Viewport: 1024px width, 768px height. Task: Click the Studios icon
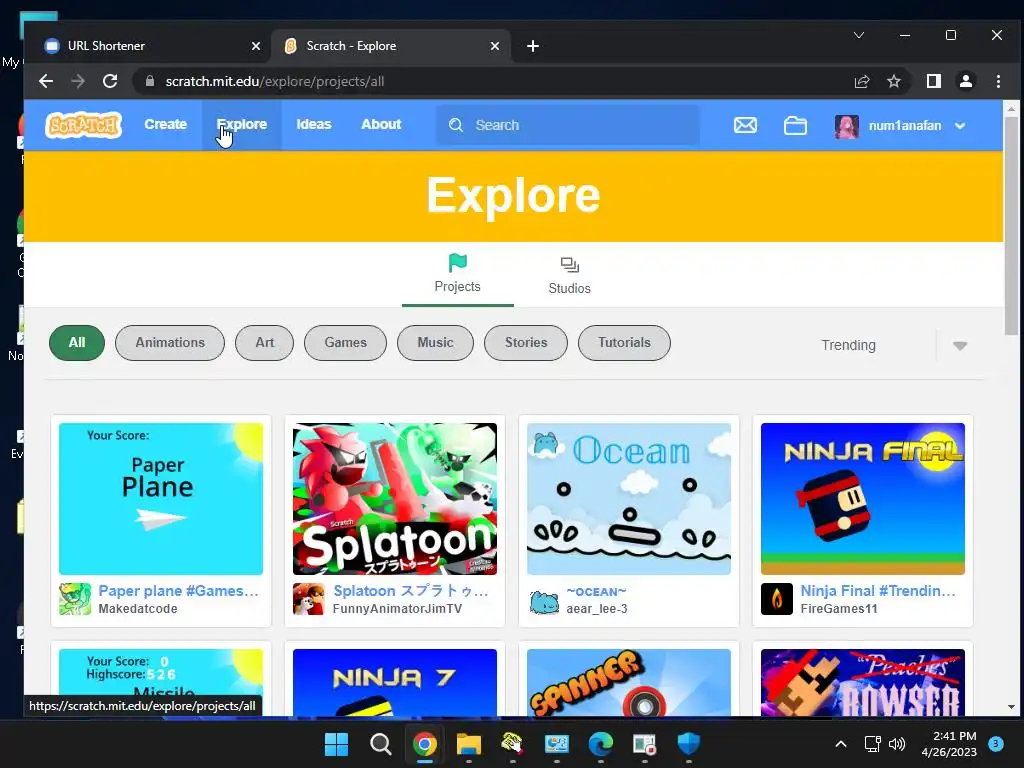[569, 264]
